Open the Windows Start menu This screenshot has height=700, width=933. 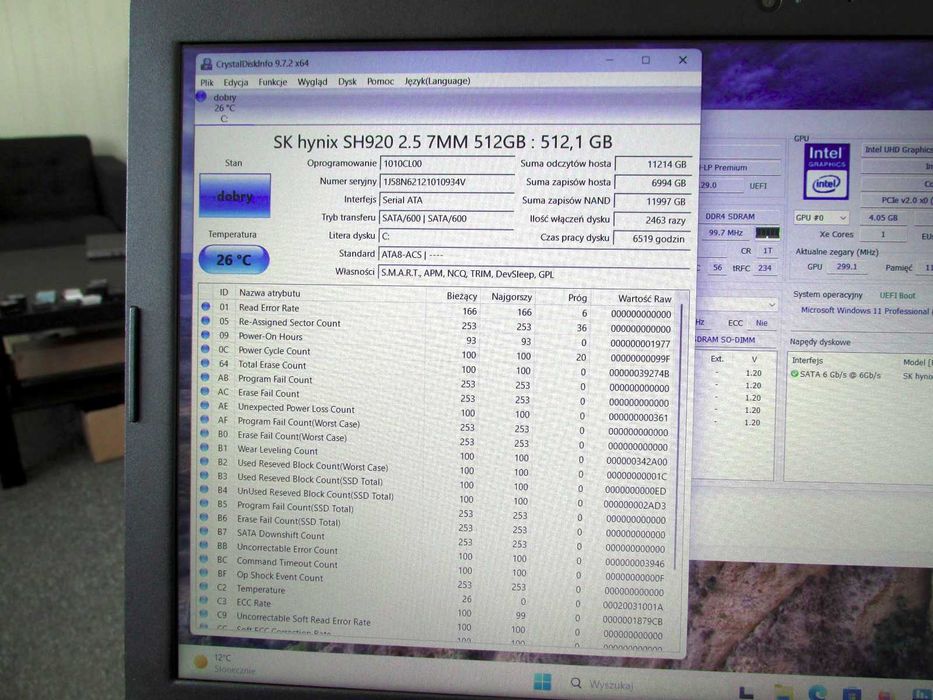(542, 682)
